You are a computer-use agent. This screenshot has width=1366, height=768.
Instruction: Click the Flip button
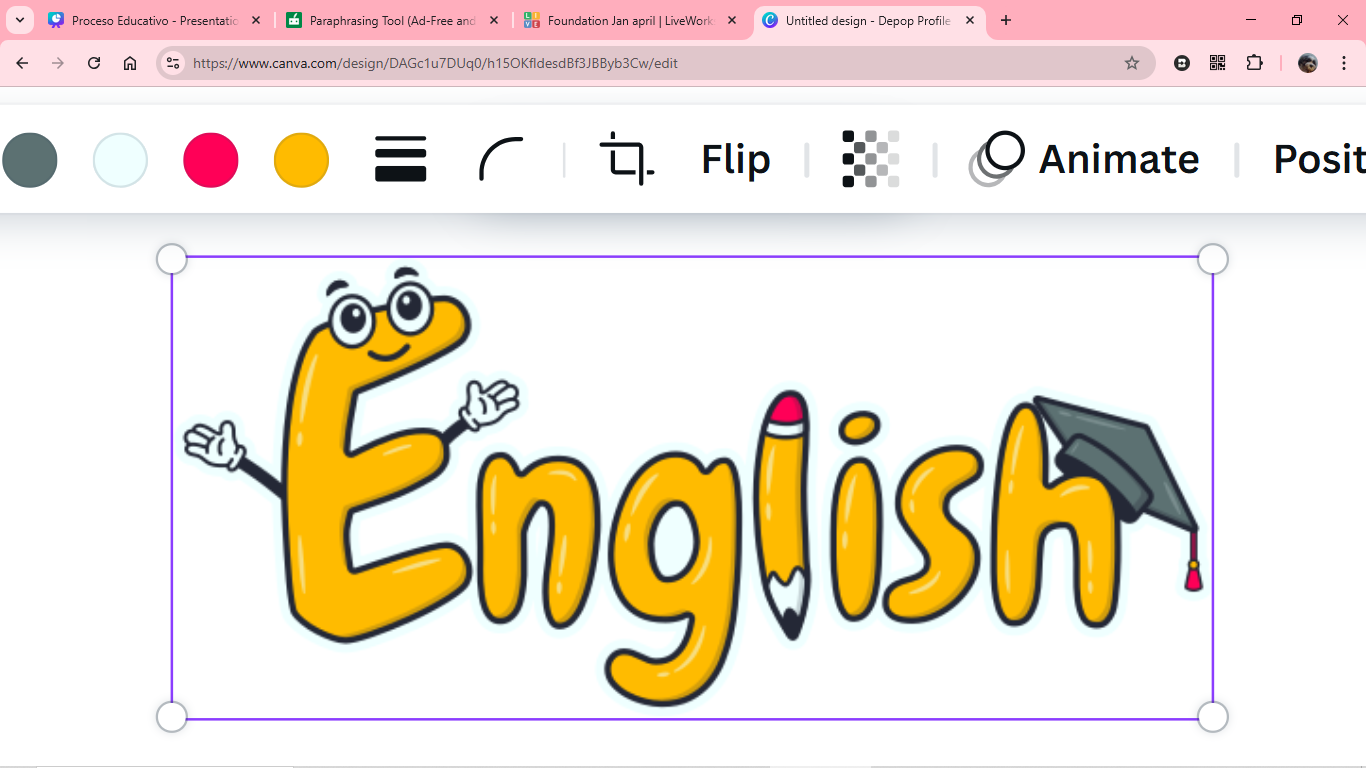tap(735, 160)
